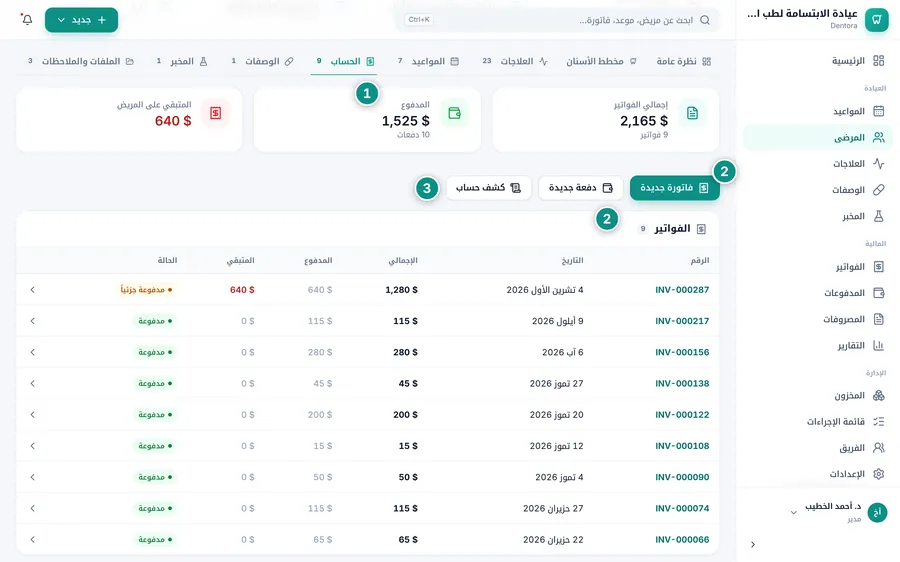
Task: Switch to مخطط الأسنان tab
Action: click(x=601, y=61)
